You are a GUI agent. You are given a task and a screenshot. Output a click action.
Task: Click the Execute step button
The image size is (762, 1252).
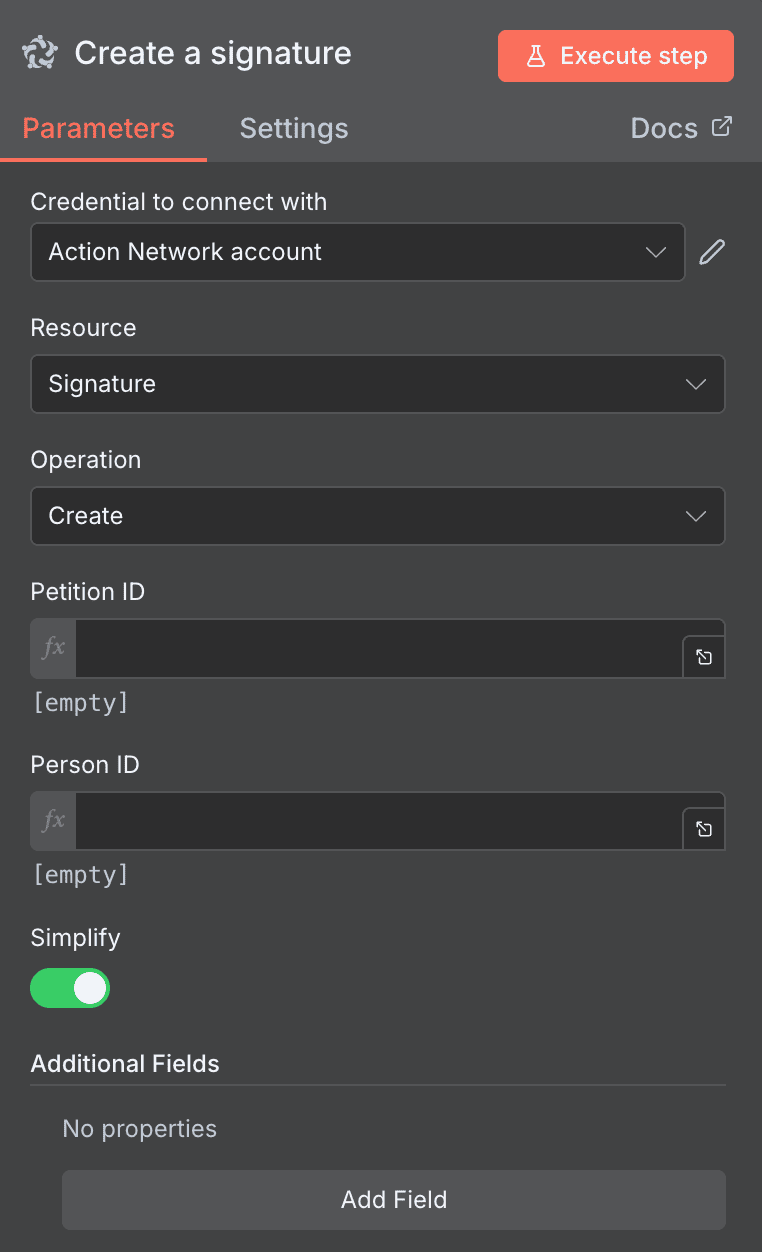coord(615,56)
